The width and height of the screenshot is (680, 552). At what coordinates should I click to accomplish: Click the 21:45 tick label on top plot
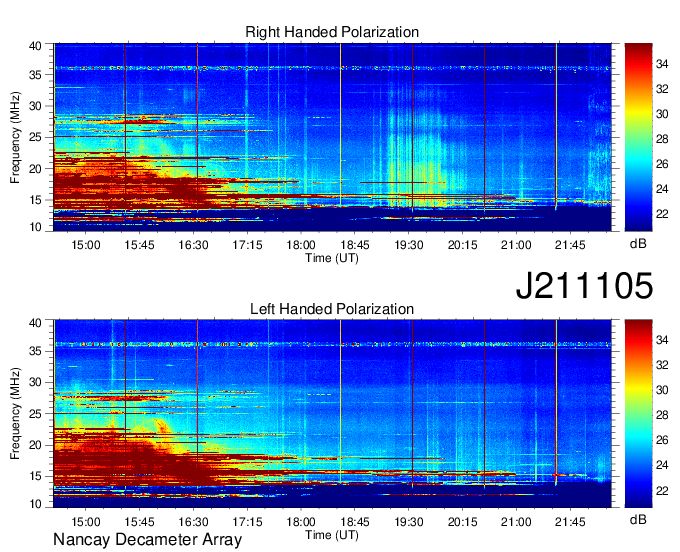tap(570, 245)
